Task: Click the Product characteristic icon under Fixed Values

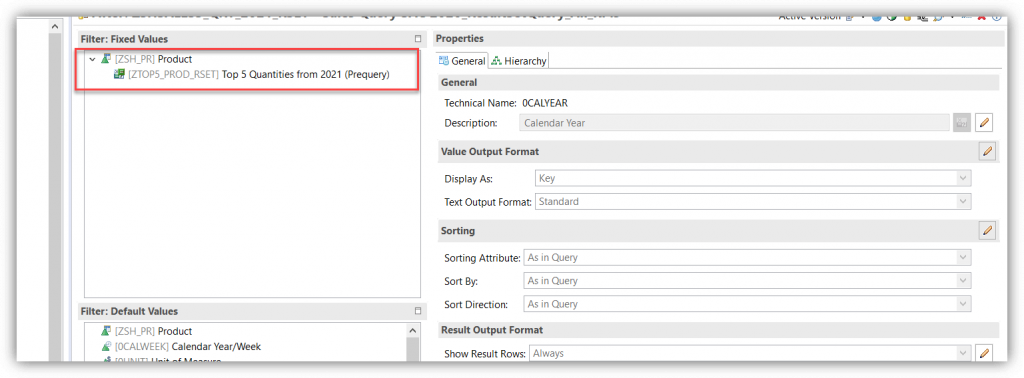Action: point(105,59)
